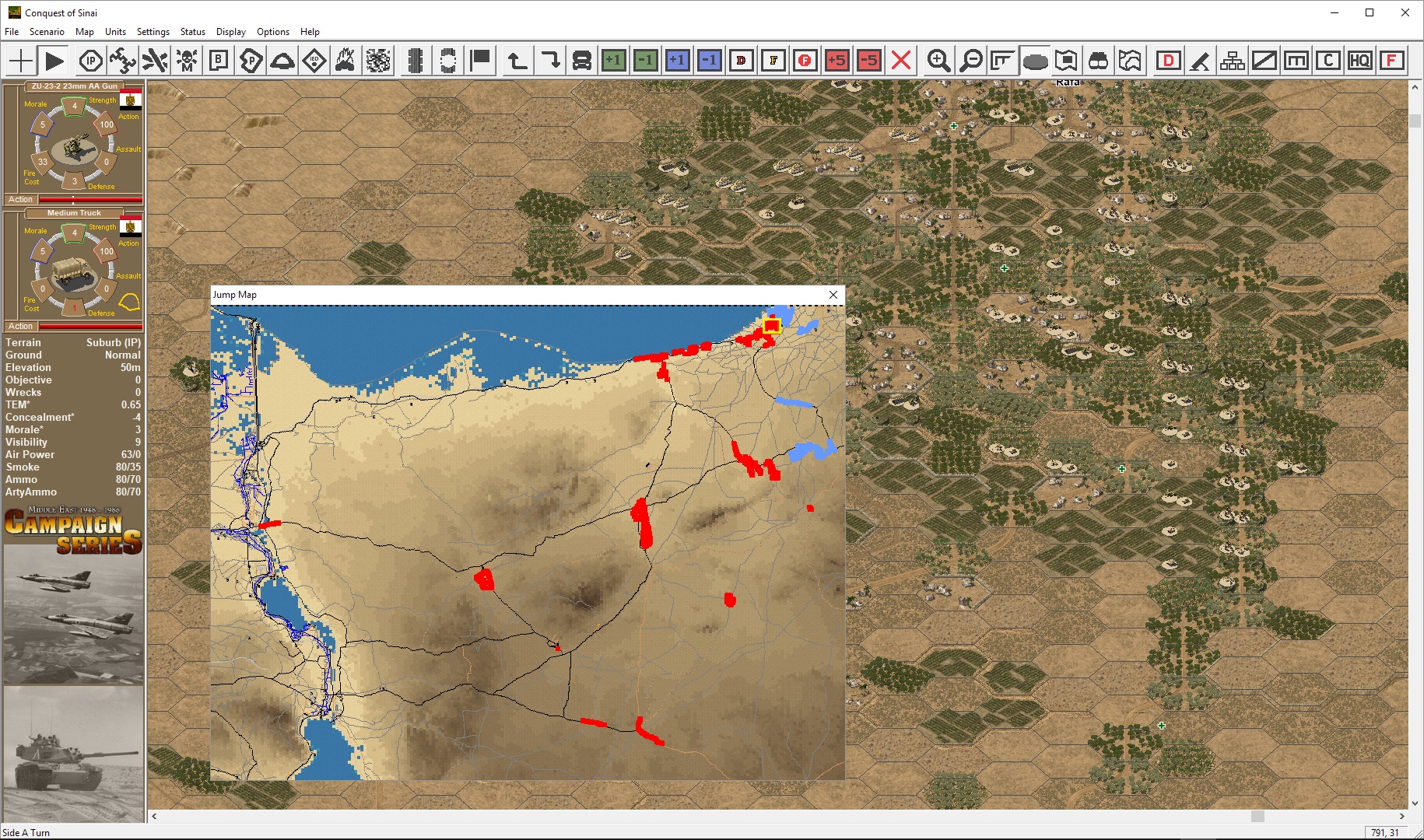Open the jump map toolbar icon
Screen dimensions: 1424x840
click(1066, 60)
